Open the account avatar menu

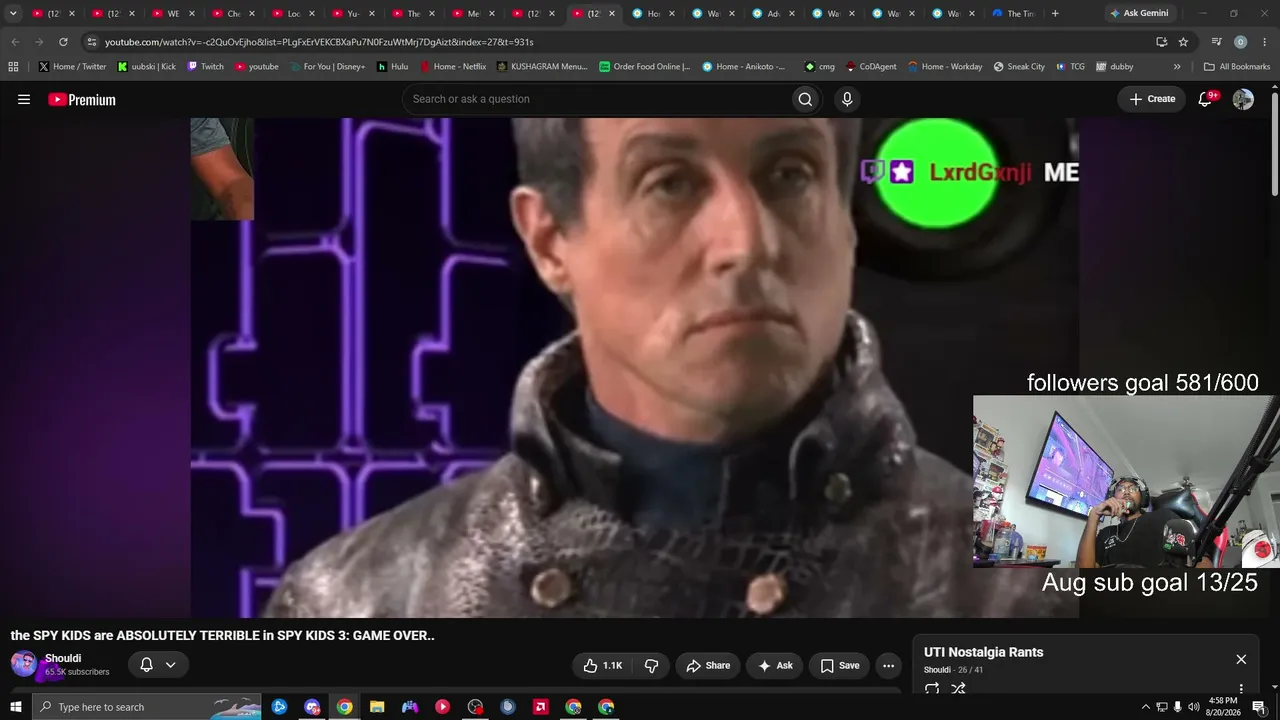pyautogui.click(x=1243, y=99)
